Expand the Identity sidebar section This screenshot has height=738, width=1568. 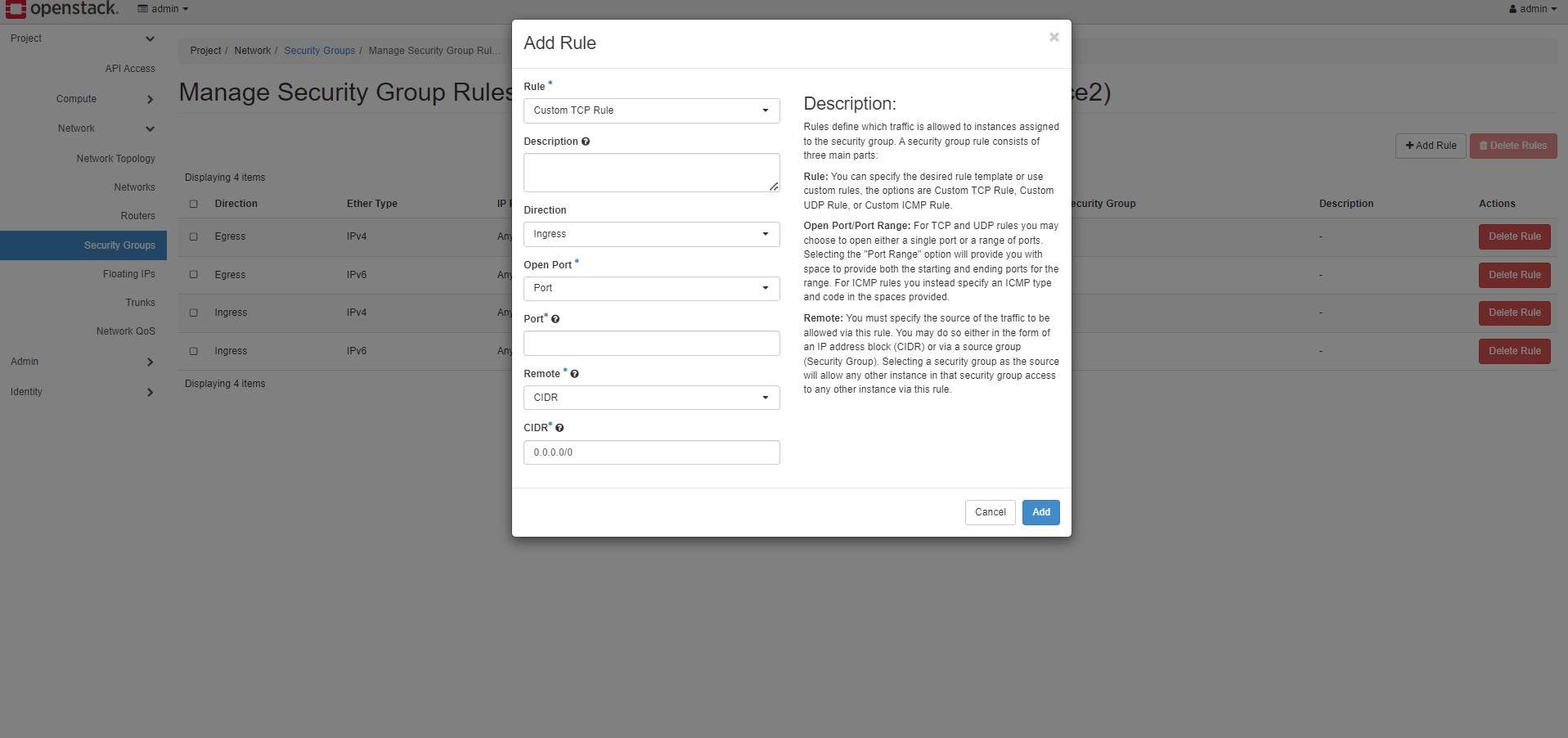point(150,393)
